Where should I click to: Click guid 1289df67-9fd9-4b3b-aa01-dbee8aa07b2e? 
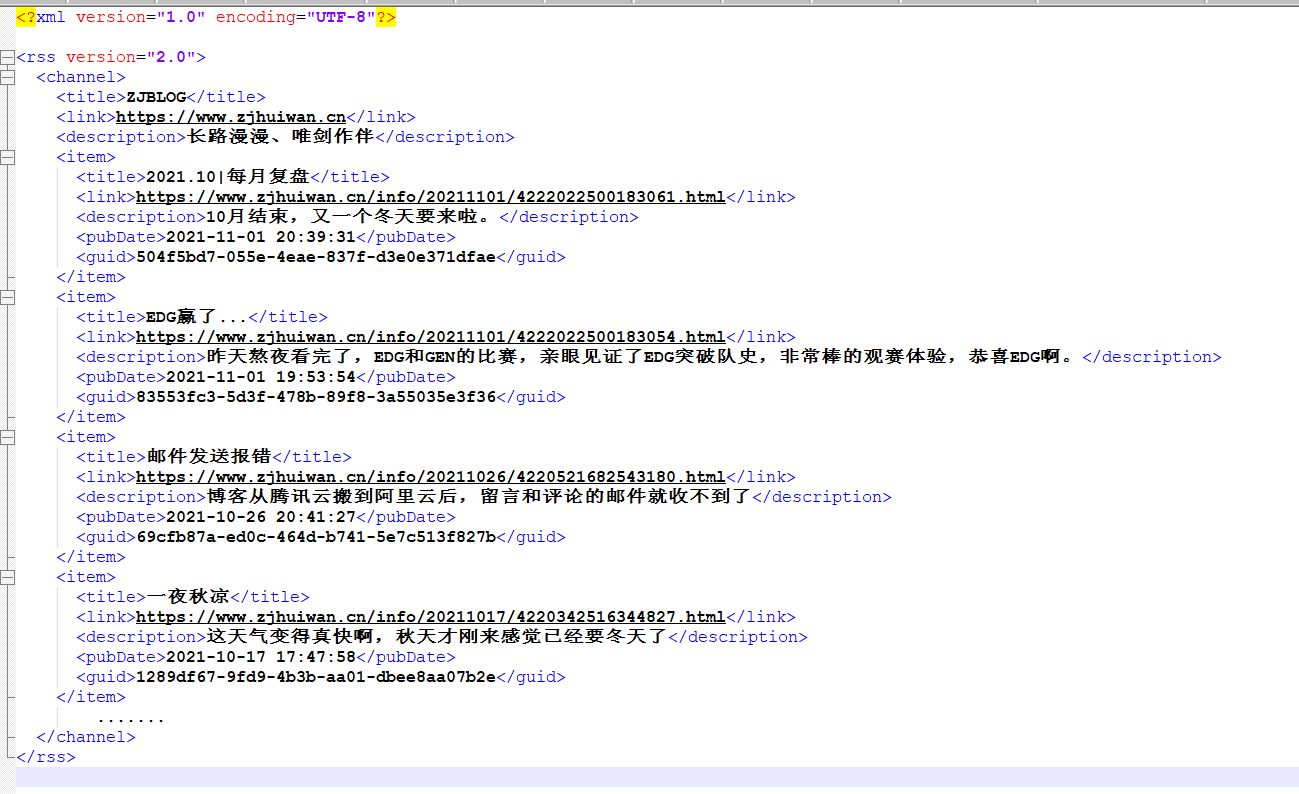click(x=316, y=677)
